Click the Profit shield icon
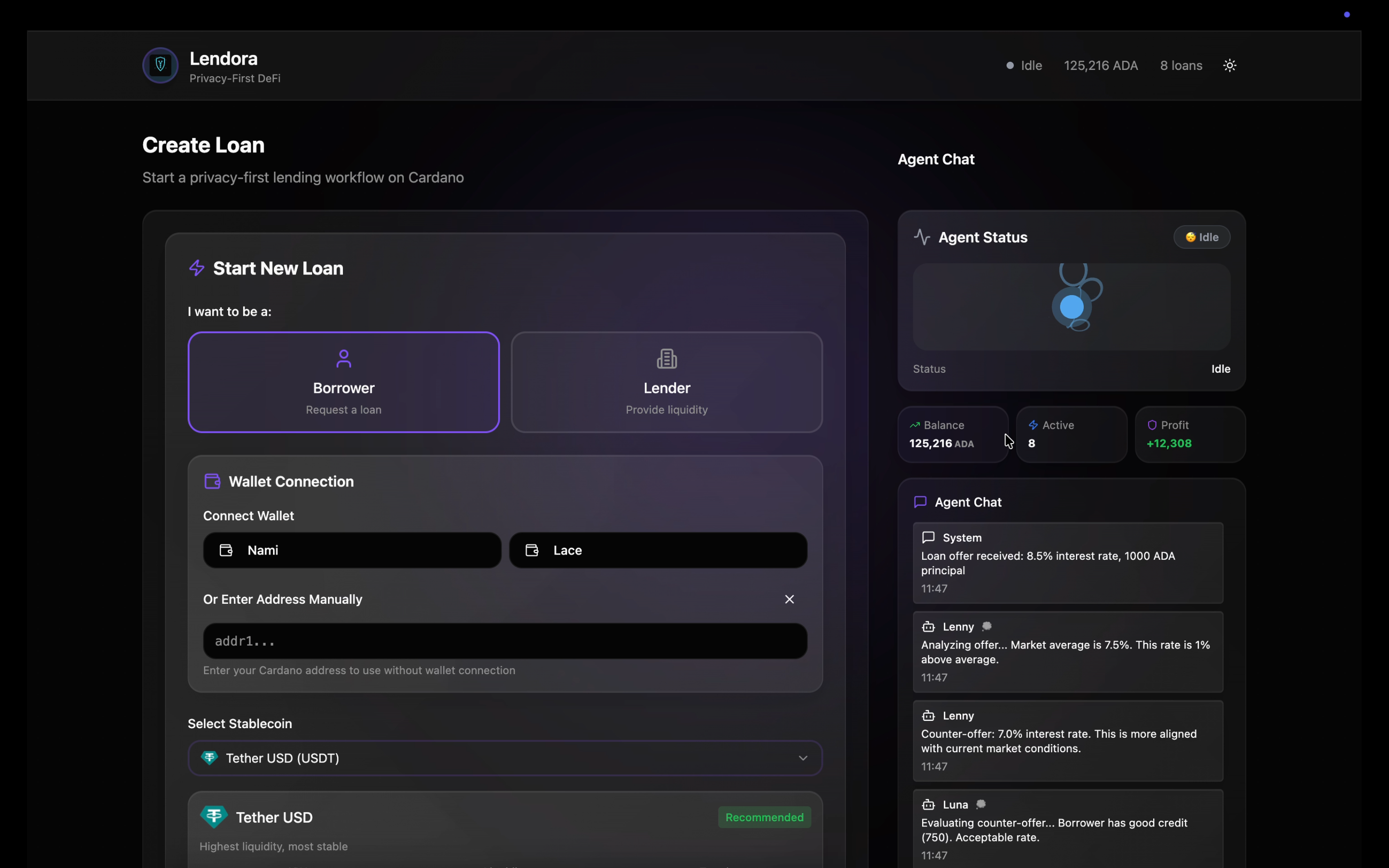The image size is (1389, 868). coord(1151,425)
